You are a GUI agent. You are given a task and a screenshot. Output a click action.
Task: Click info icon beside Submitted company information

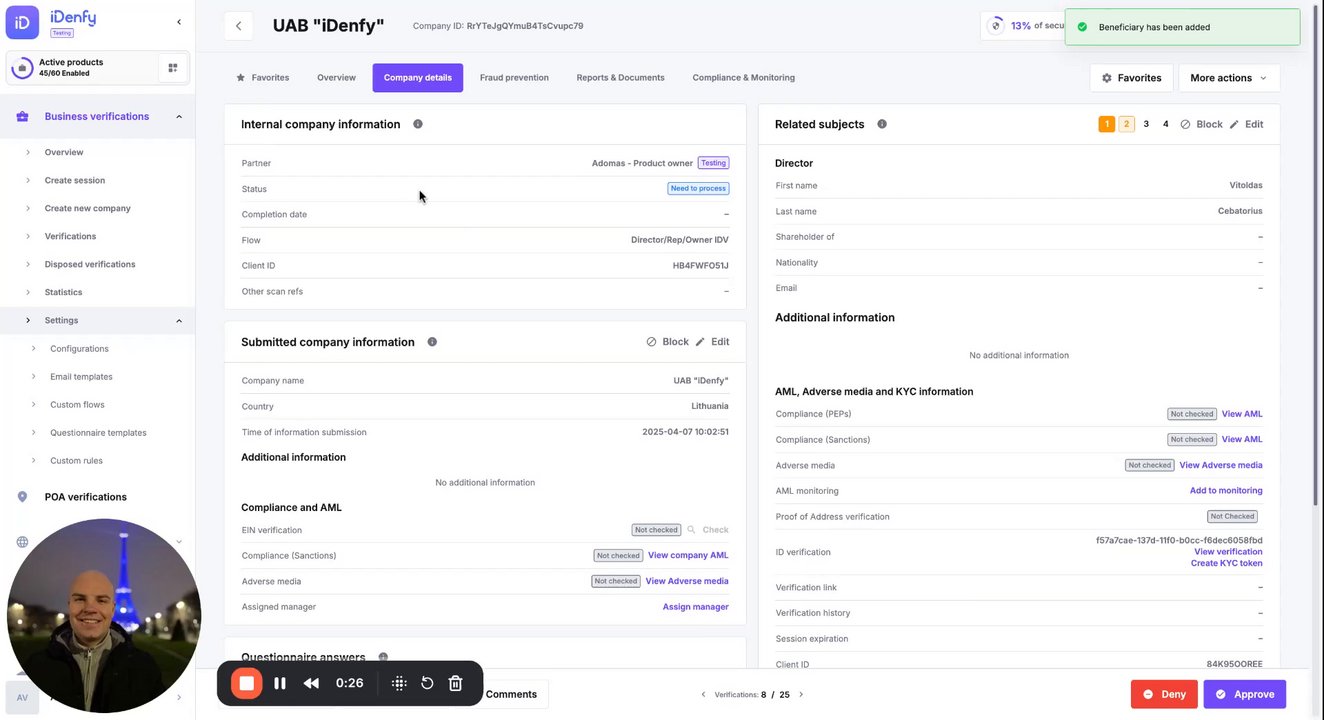[432, 342]
